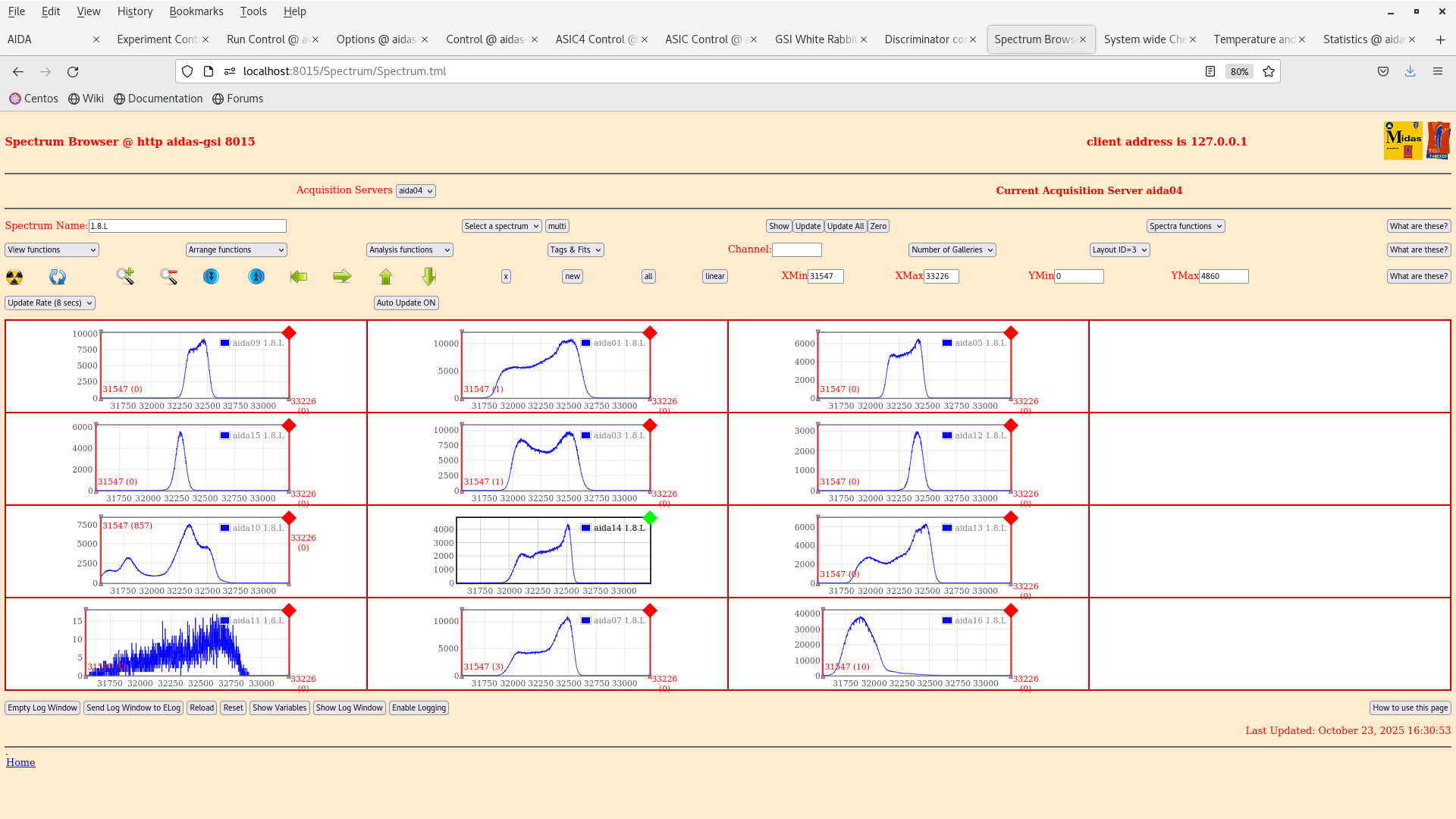
Task: Open the Acquisition Servers aida04 dropdown
Action: click(x=415, y=190)
